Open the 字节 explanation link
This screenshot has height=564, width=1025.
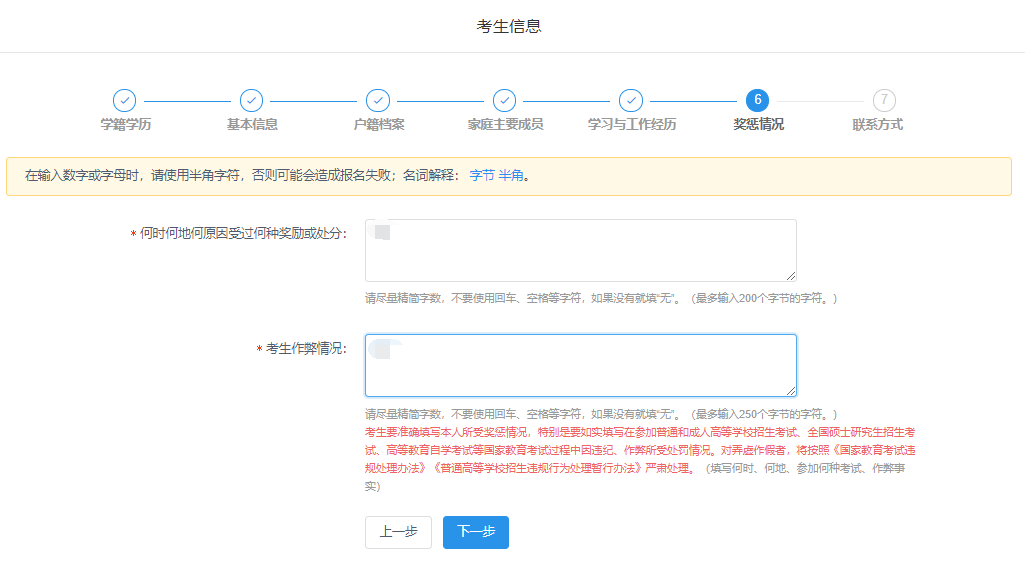point(481,176)
